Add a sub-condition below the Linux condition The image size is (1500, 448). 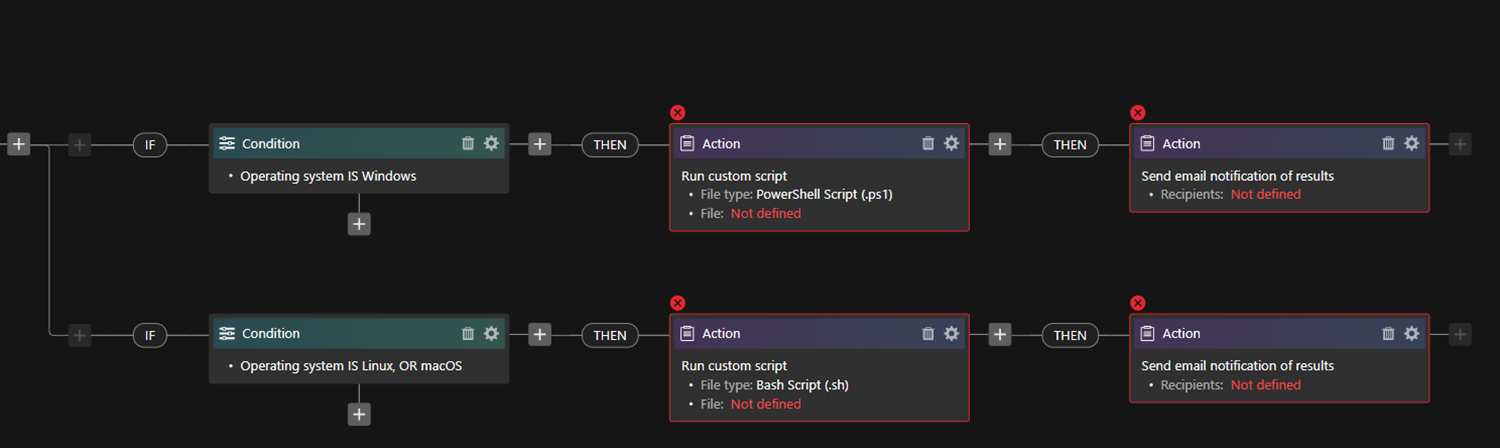(359, 414)
